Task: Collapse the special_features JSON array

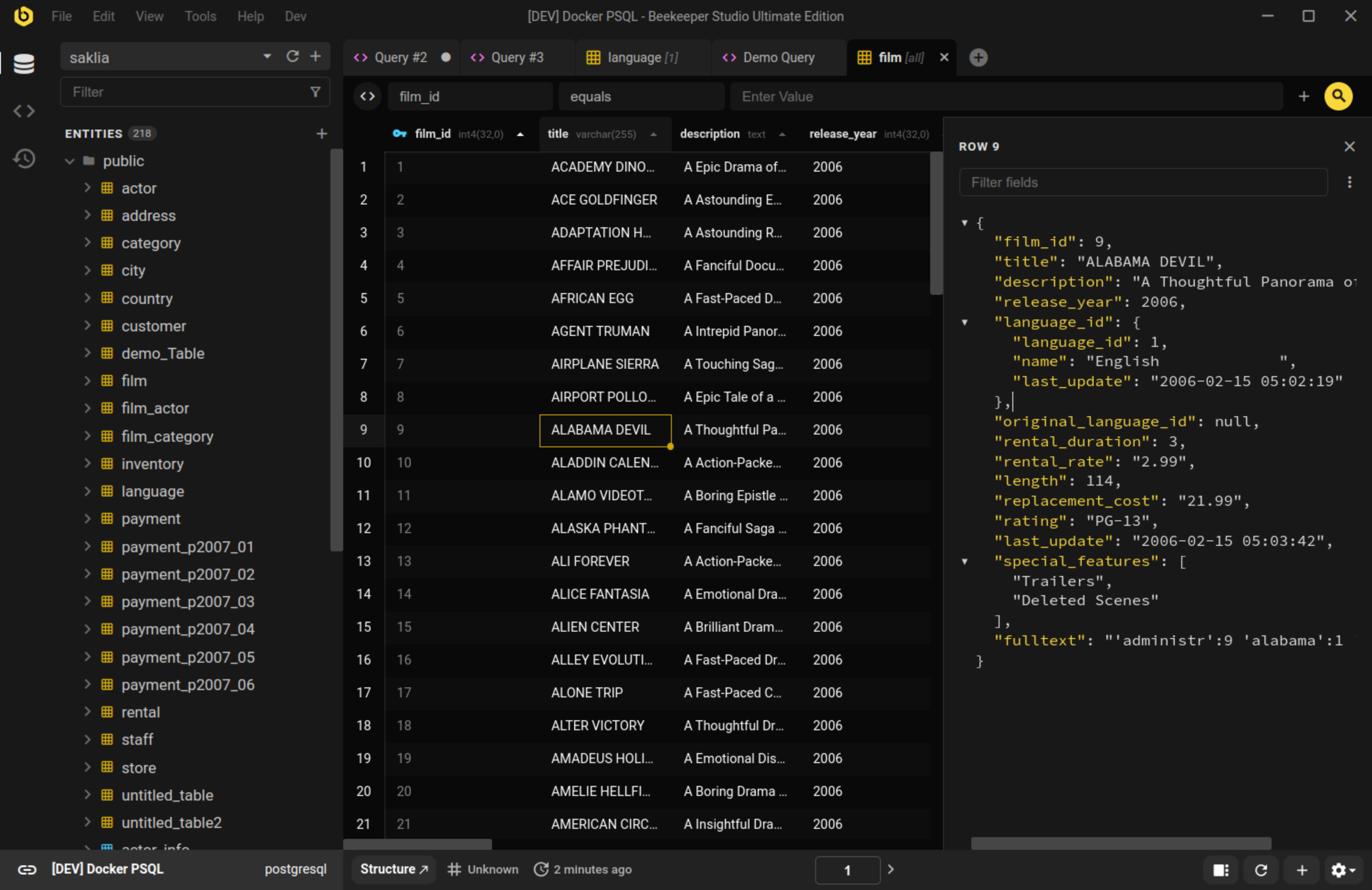Action: (x=964, y=561)
